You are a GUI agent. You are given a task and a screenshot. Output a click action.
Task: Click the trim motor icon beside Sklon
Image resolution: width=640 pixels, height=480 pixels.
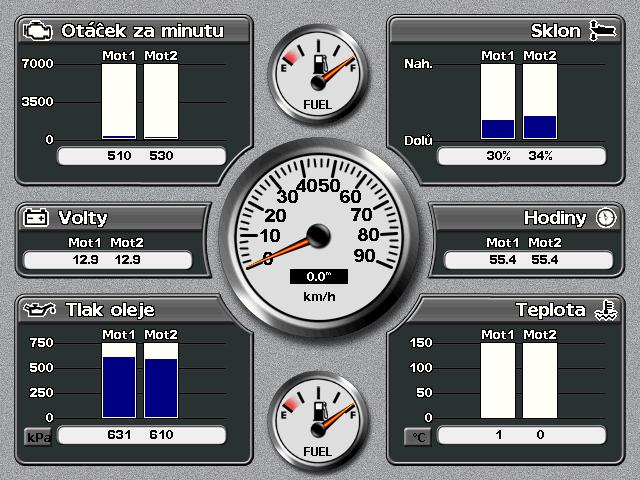[x=601, y=31]
